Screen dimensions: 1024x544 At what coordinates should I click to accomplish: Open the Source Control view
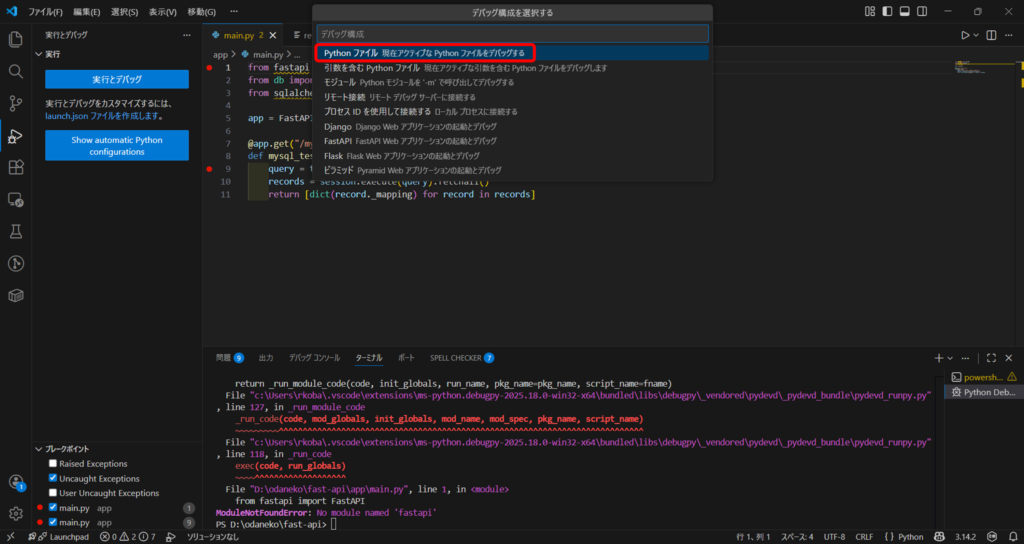[15, 104]
